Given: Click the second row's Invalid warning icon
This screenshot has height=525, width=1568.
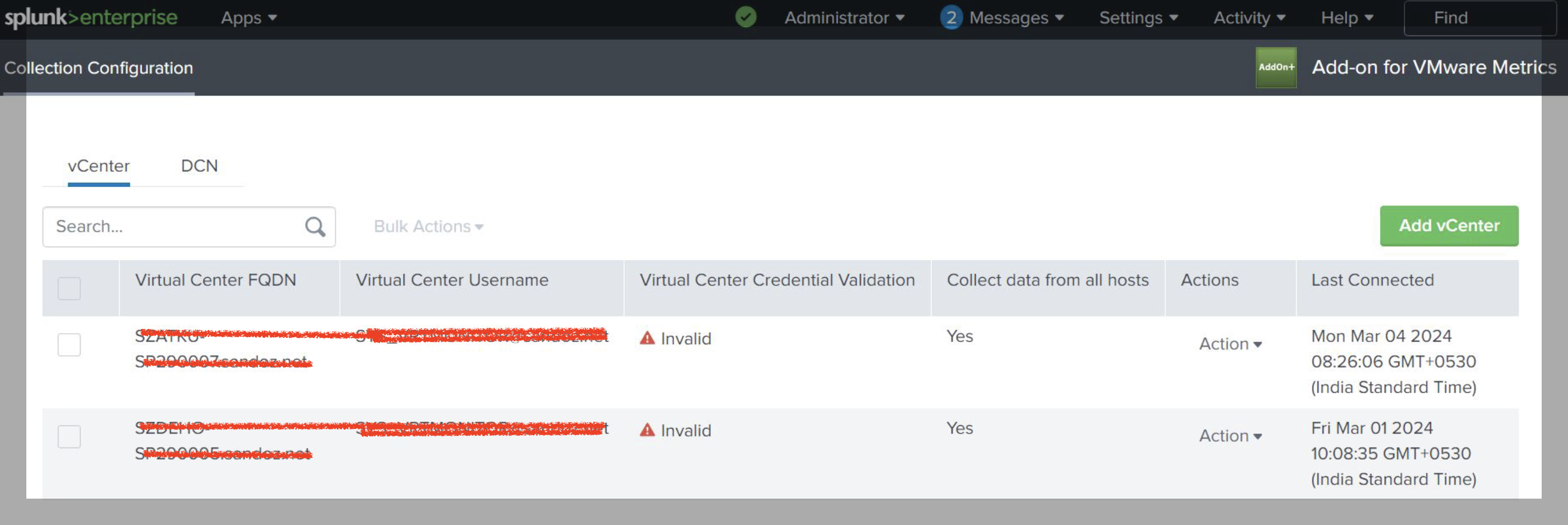Looking at the screenshot, I should pyautogui.click(x=647, y=430).
